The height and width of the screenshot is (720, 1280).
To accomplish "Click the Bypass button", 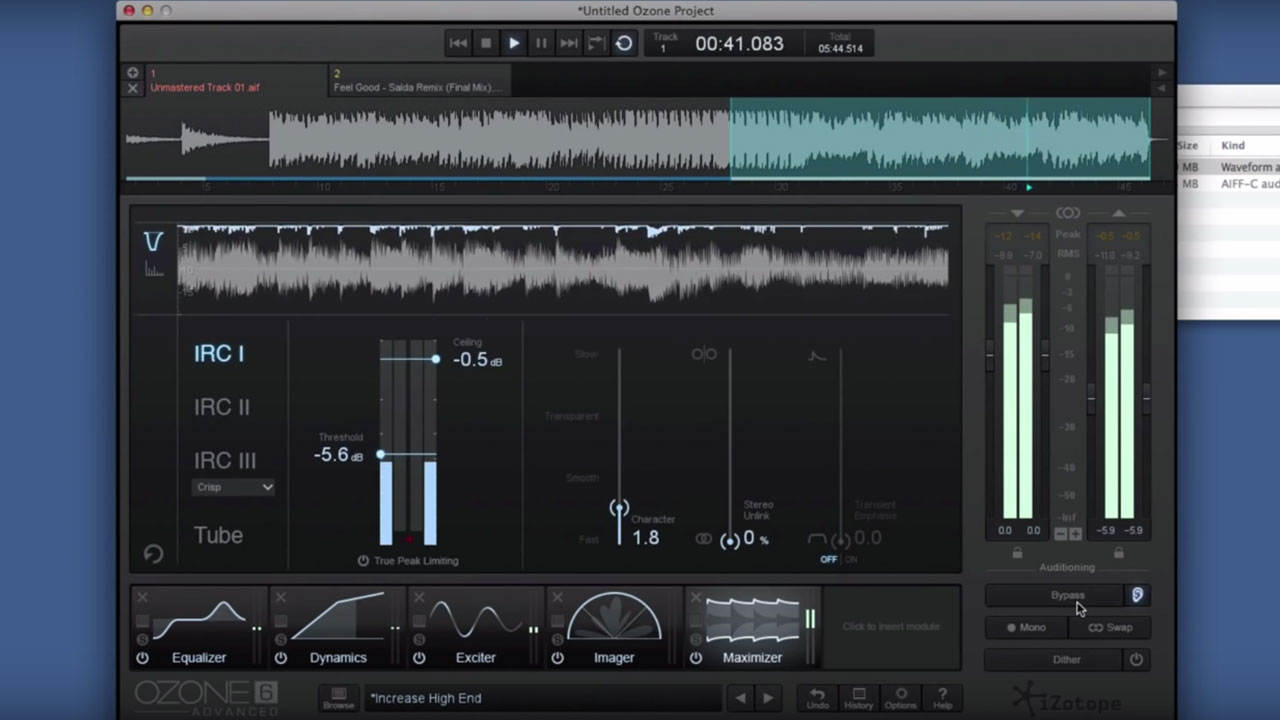I will pyautogui.click(x=1054, y=595).
